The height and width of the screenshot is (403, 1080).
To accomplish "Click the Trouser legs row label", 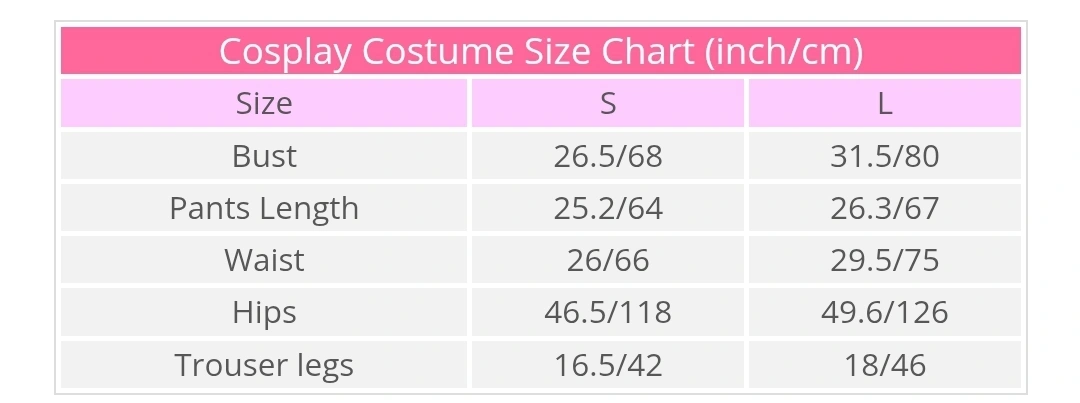I will click(x=264, y=365).
